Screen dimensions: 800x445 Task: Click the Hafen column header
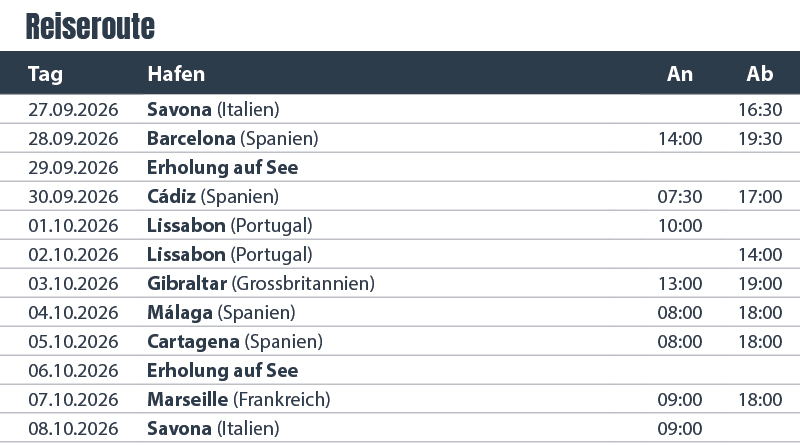(176, 74)
